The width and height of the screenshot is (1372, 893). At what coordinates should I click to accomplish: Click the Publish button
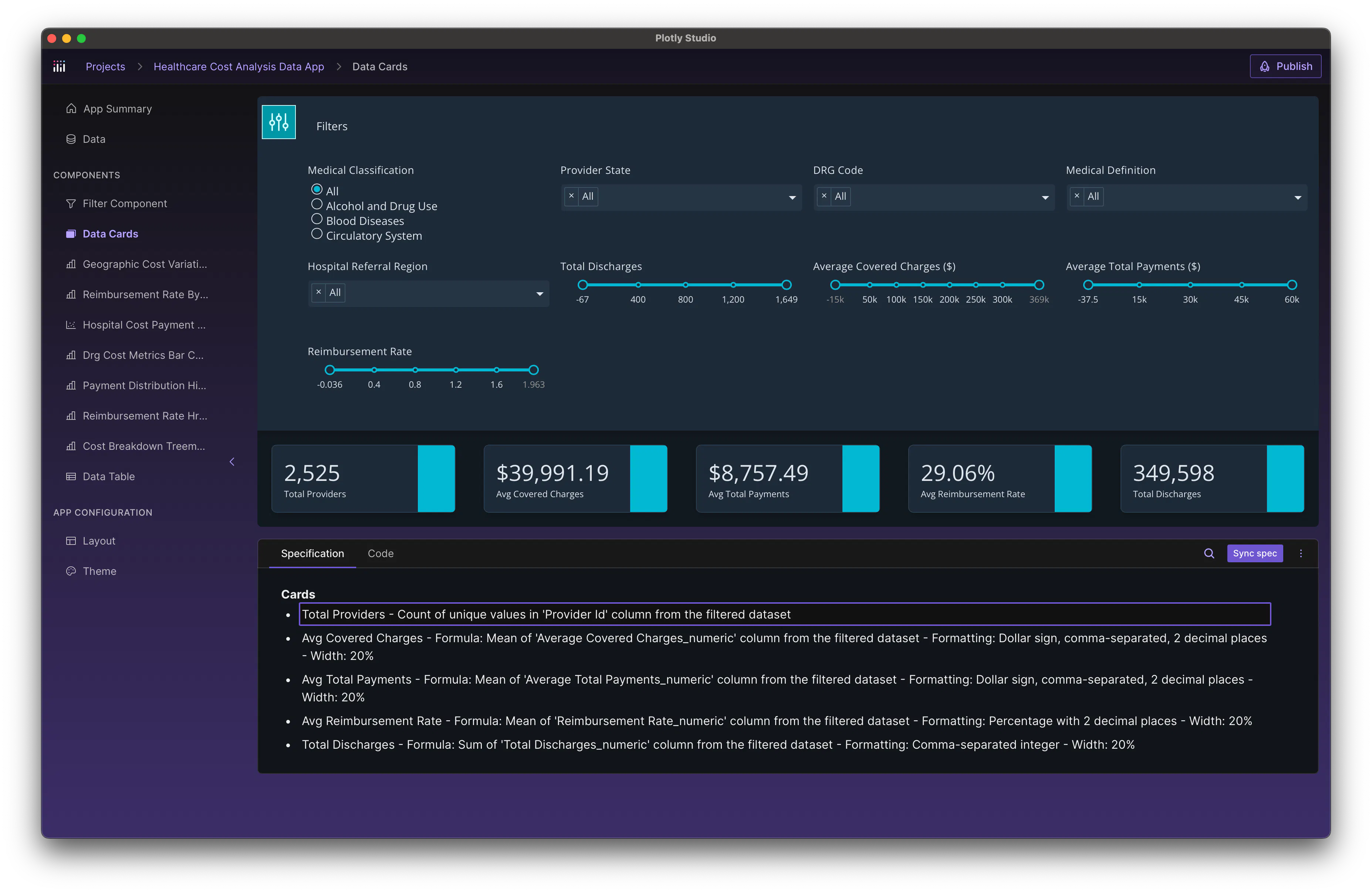1285,66
